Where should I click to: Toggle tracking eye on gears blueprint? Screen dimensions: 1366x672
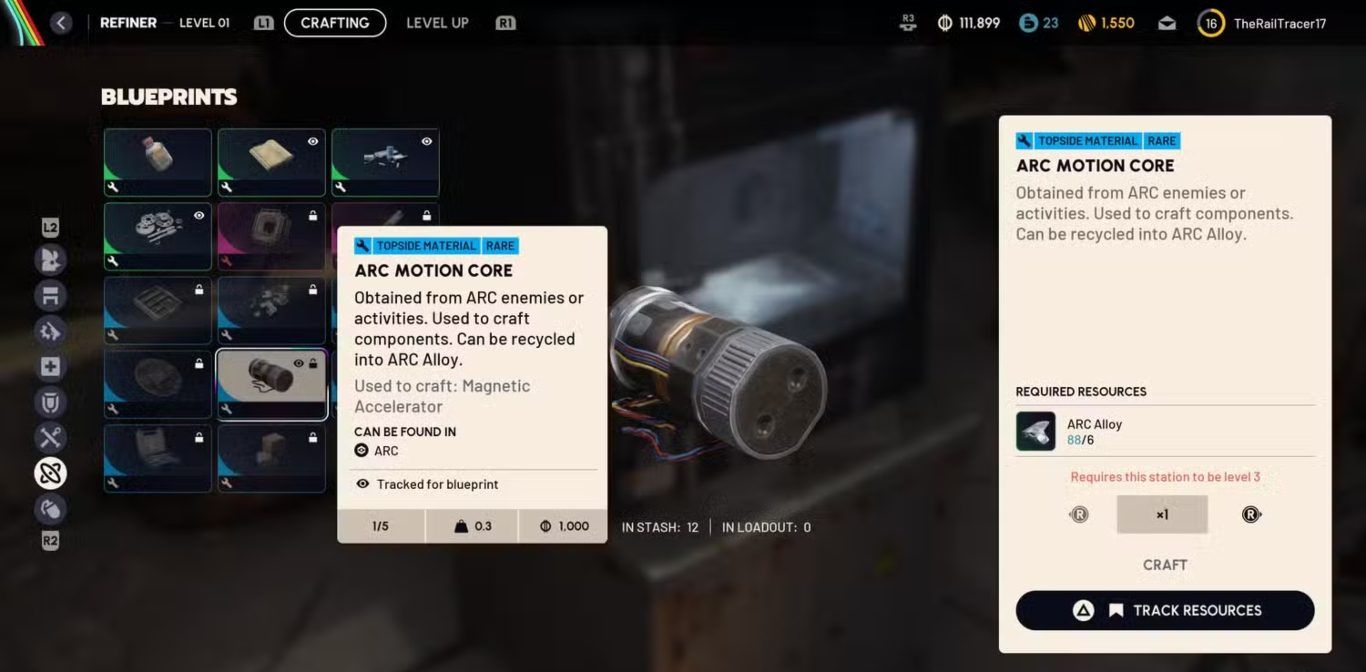coord(199,215)
